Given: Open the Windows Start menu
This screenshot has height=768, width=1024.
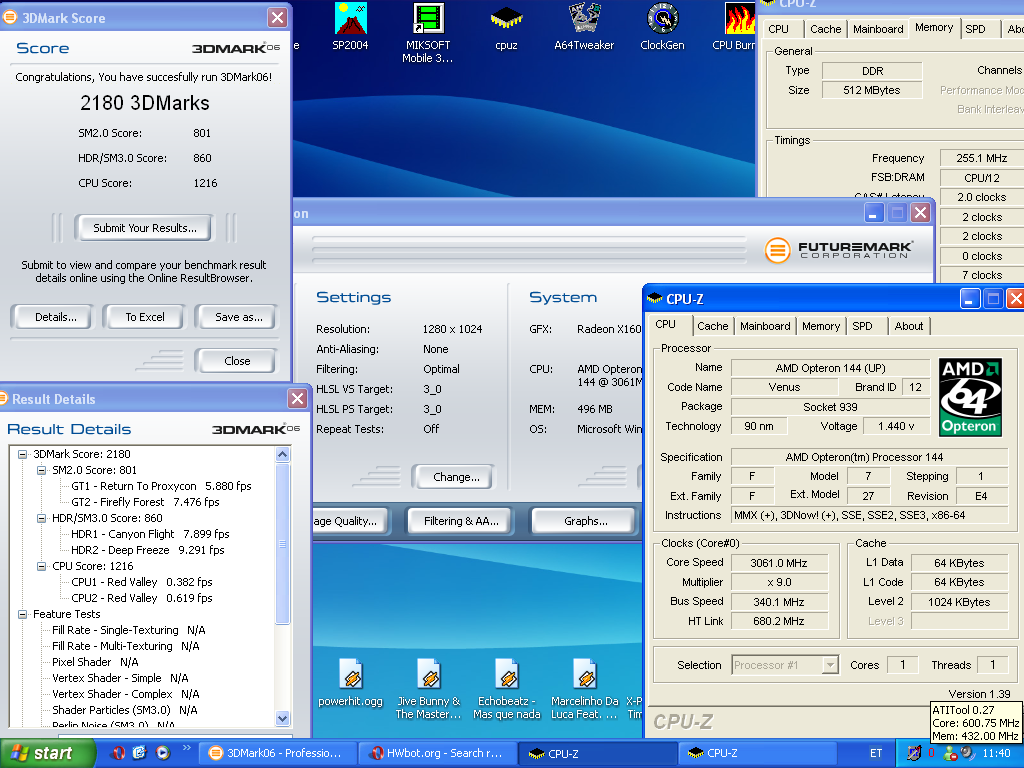Looking at the screenshot, I should (x=47, y=753).
